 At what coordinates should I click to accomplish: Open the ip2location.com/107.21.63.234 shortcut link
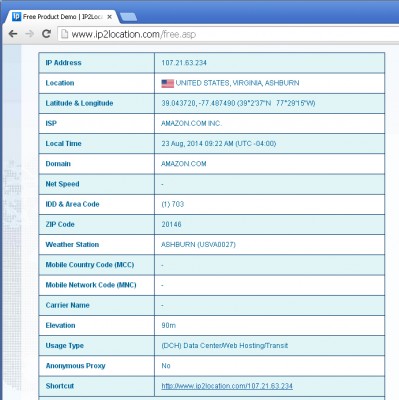[x=227, y=386]
